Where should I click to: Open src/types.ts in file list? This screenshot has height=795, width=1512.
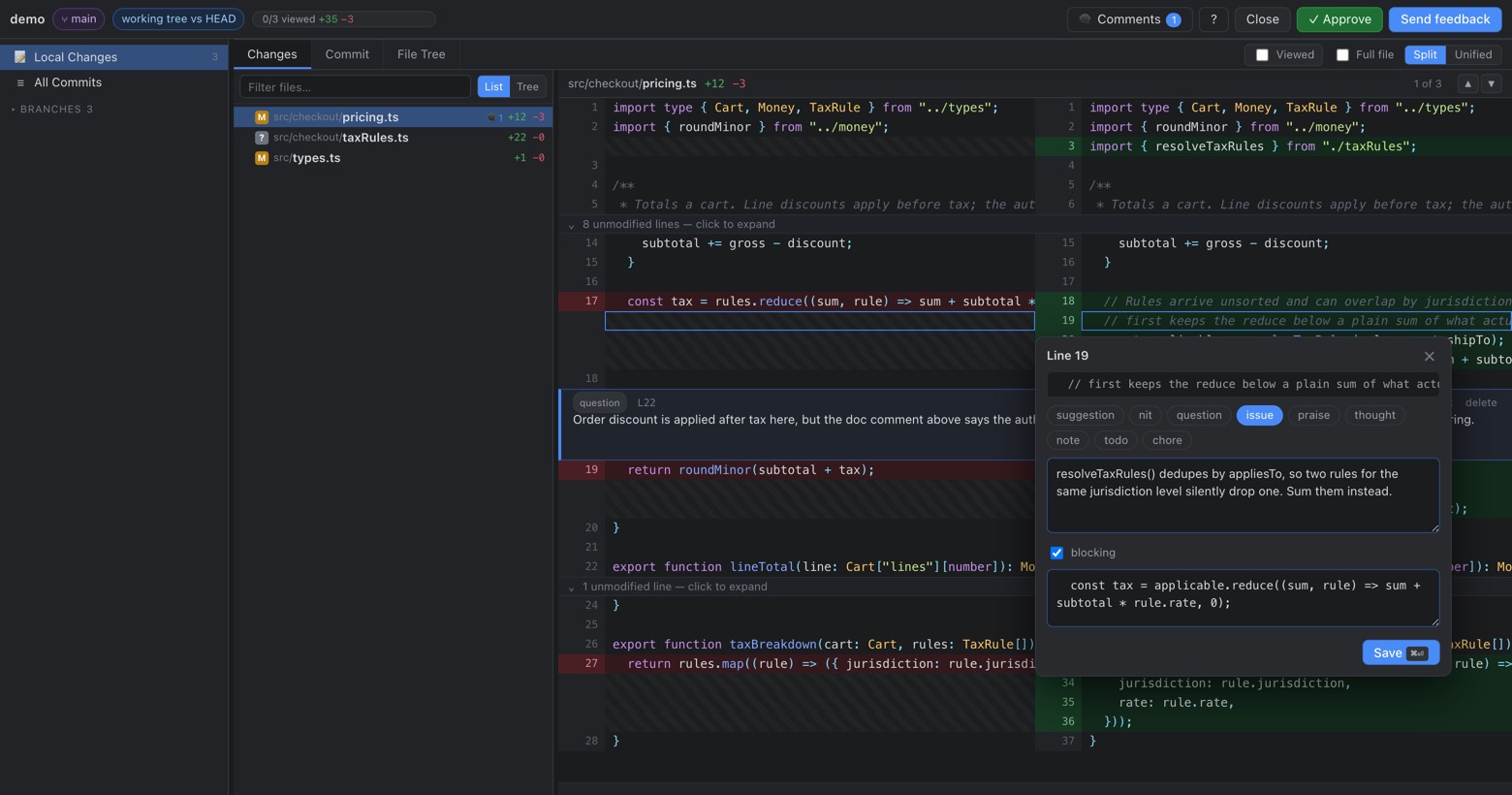(x=393, y=158)
